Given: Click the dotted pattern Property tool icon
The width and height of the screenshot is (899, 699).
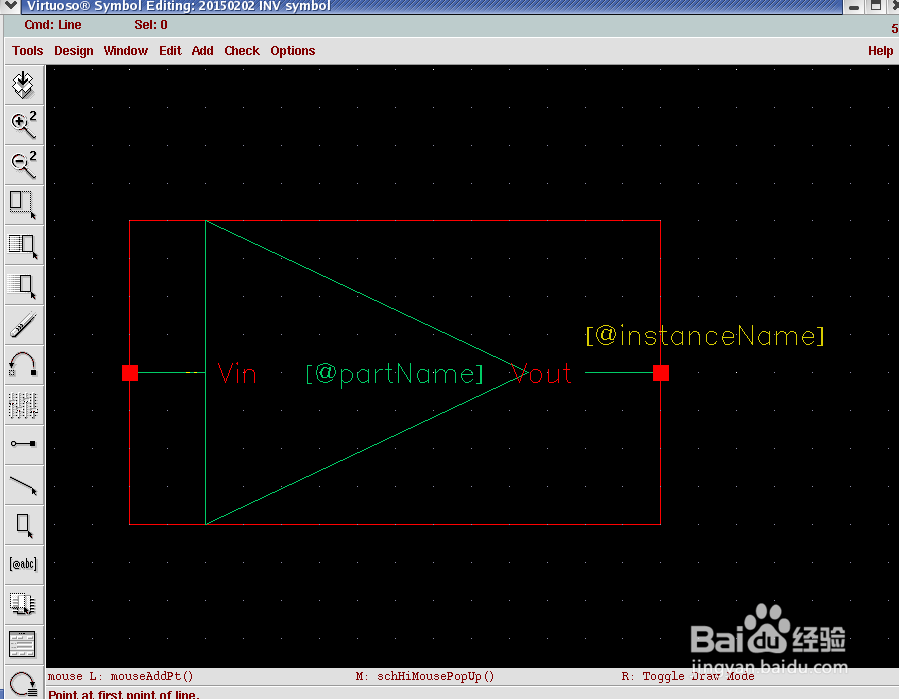Looking at the screenshot, I should pyautogui.click(x=24, y=405).
